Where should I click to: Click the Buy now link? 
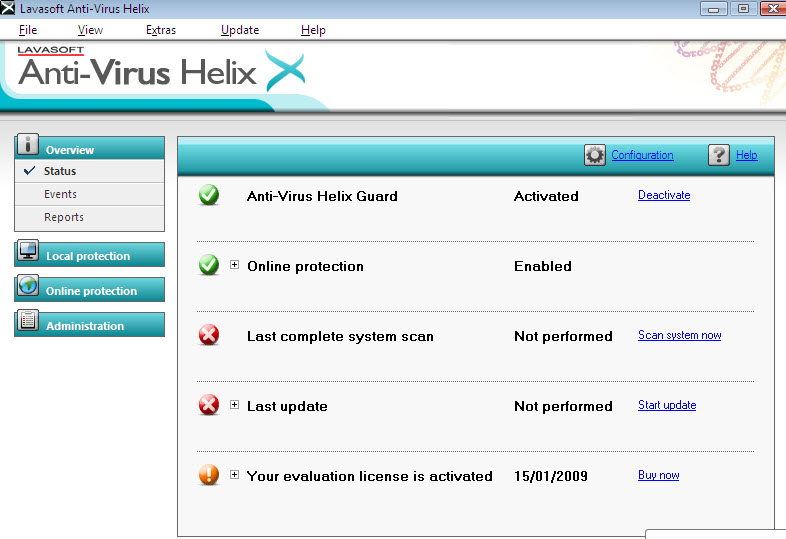658,475
